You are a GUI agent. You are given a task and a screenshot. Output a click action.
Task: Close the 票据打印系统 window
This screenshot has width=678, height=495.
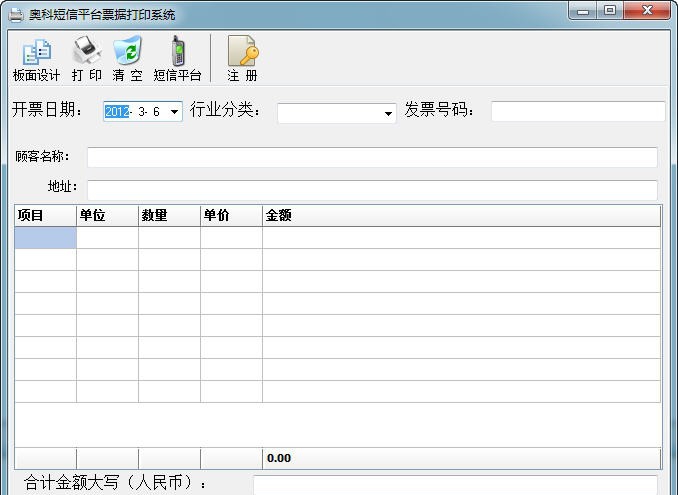647,10
